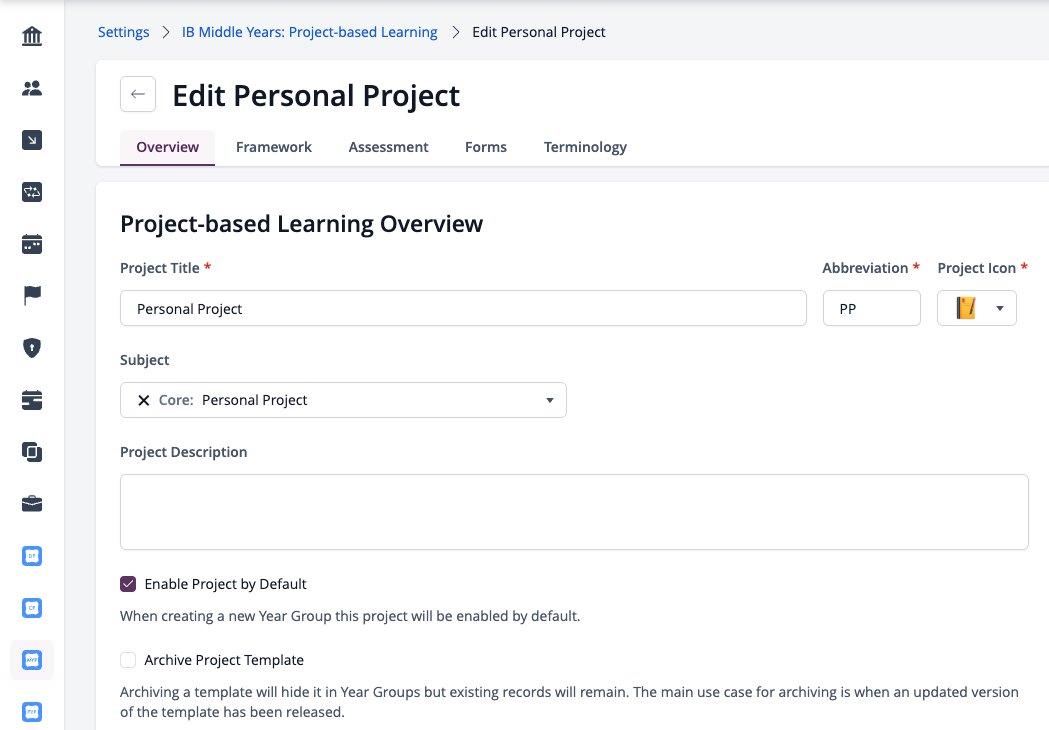The width and height of the screenshot is (1049, 730).
Task: Expand the Project Icon dropdown
Action: click(977, 308)
